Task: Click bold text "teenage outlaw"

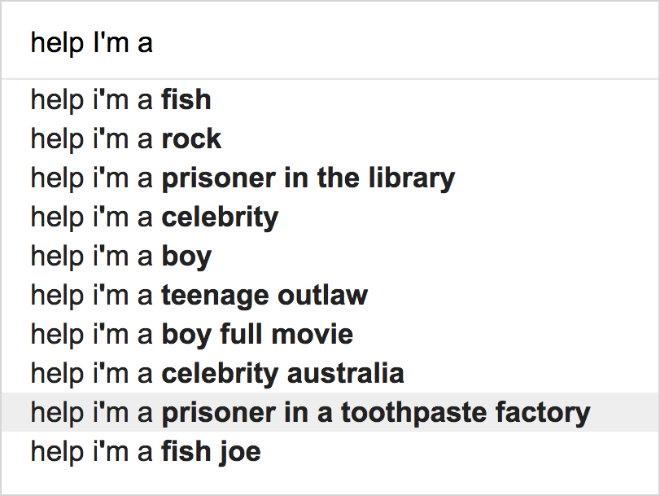Action: 265,295
